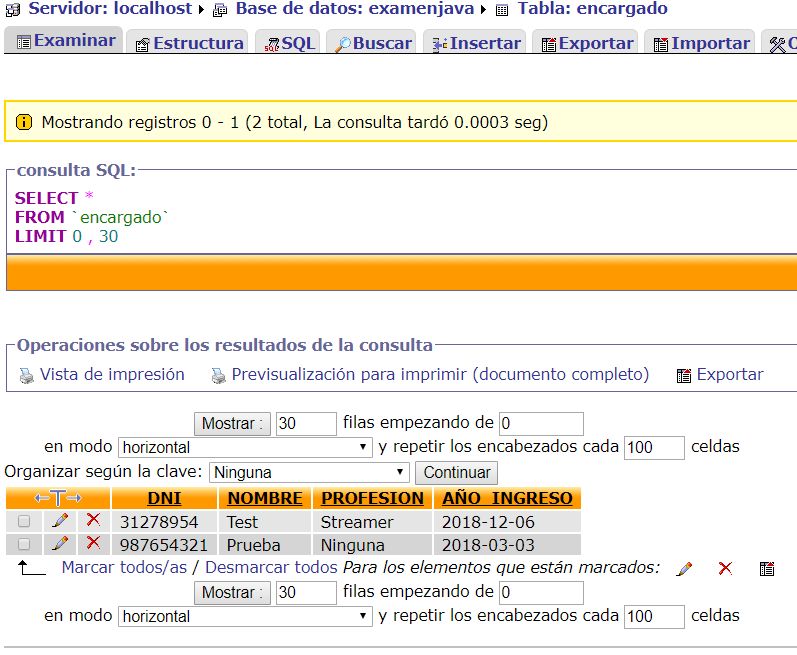Check the box for the Prueba row
Screen dimensions: 797x655
23,544
